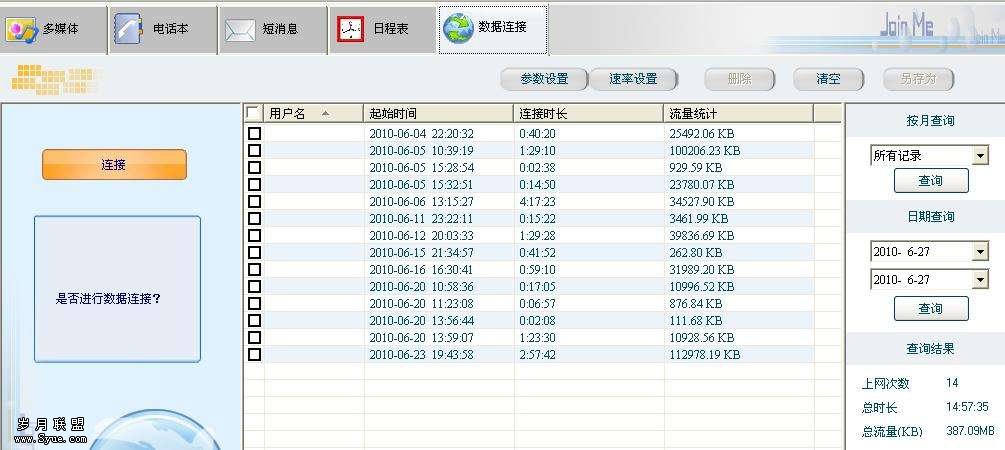
Task: Open the first 2010- 6-27 start date dropdown arrow
Action: pos(980,252)
